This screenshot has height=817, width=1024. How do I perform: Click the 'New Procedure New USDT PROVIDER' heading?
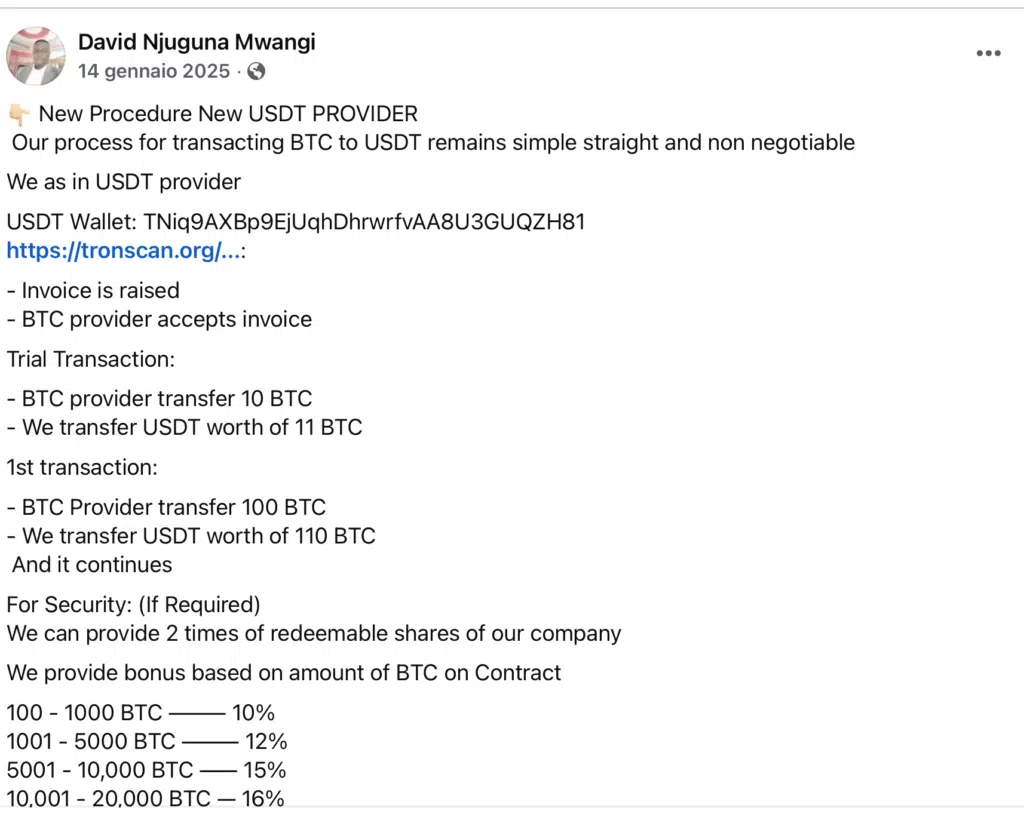tap(228, 114)
